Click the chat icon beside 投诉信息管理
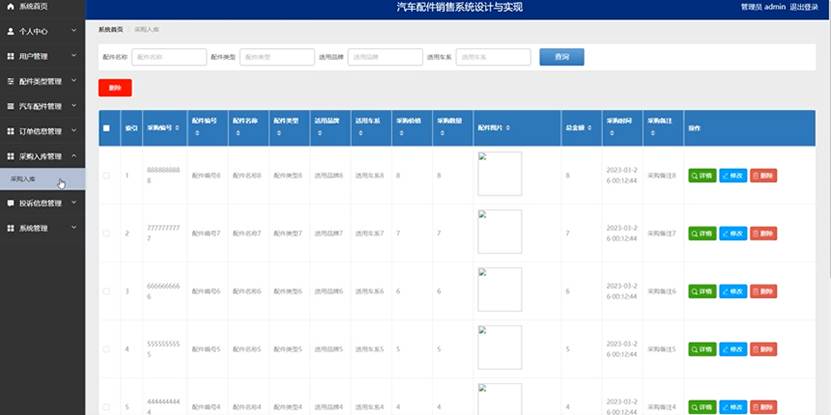This screenshot has height=415, width=831. point(11,203)
